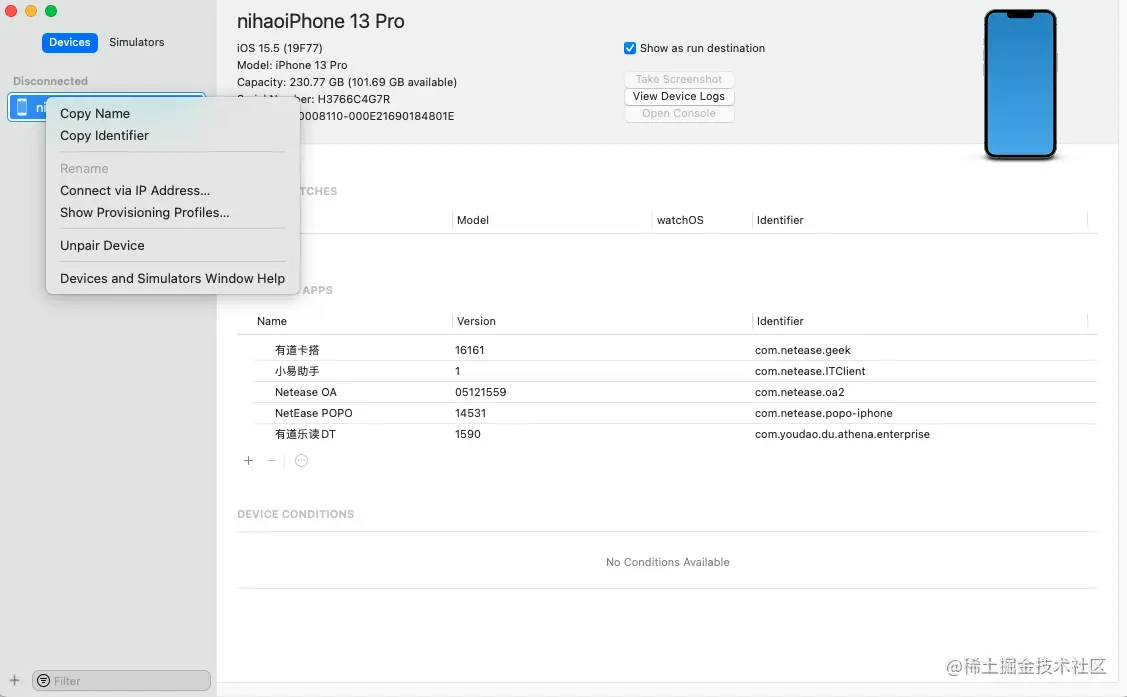This screenshot has width=1127, height=697.
Task: Click the Version column header
Action: click(x=477, y=321)
